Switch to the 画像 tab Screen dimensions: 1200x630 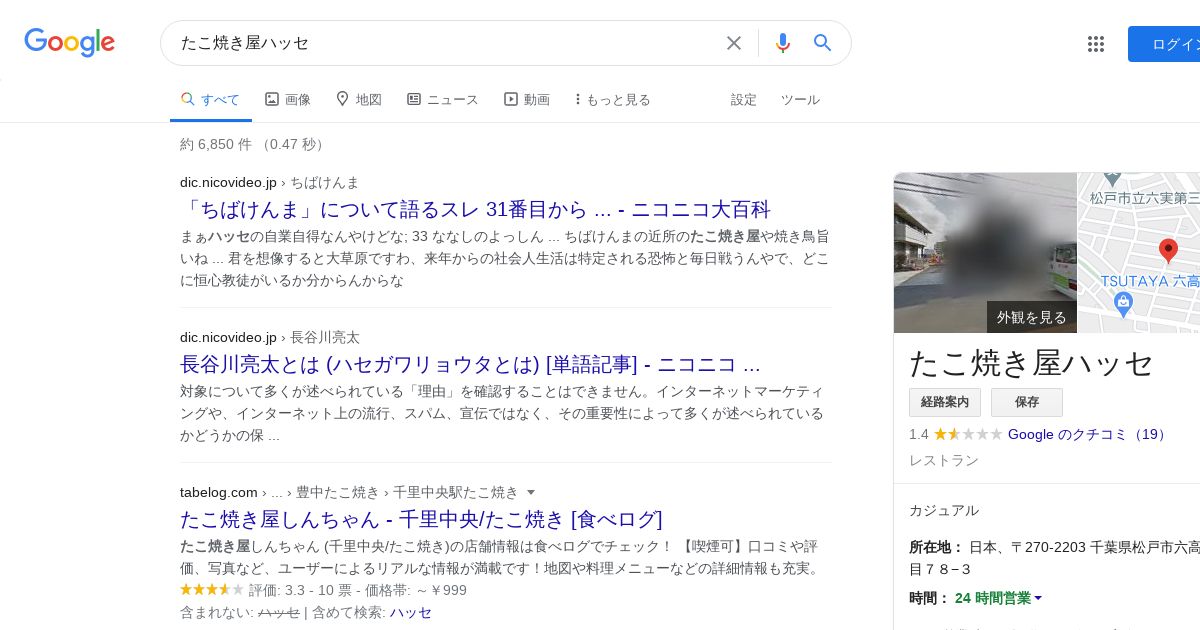(288, 99)
